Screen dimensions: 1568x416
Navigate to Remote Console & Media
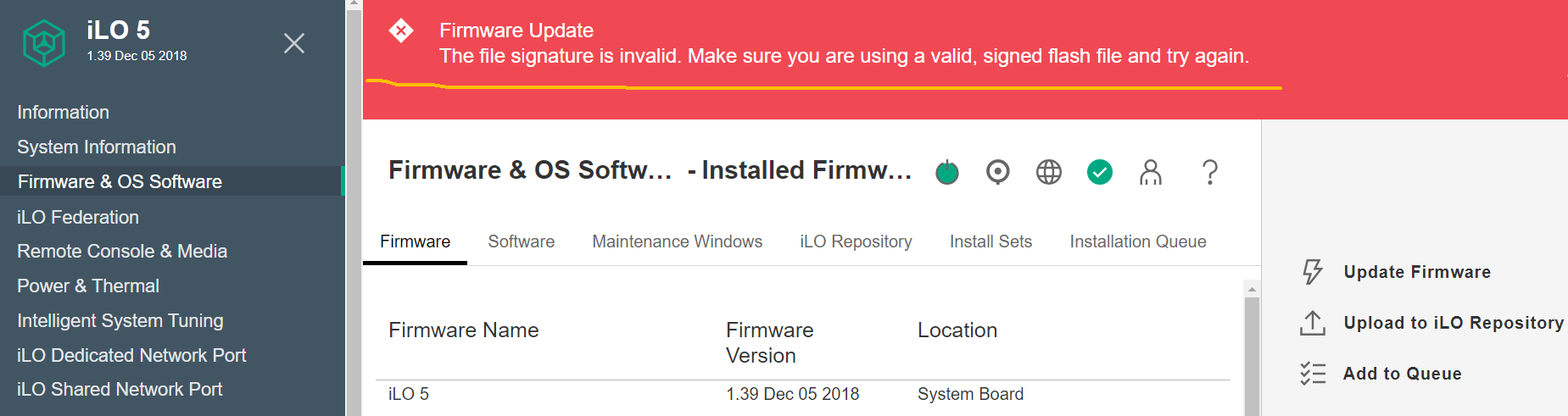coord(122,252)
